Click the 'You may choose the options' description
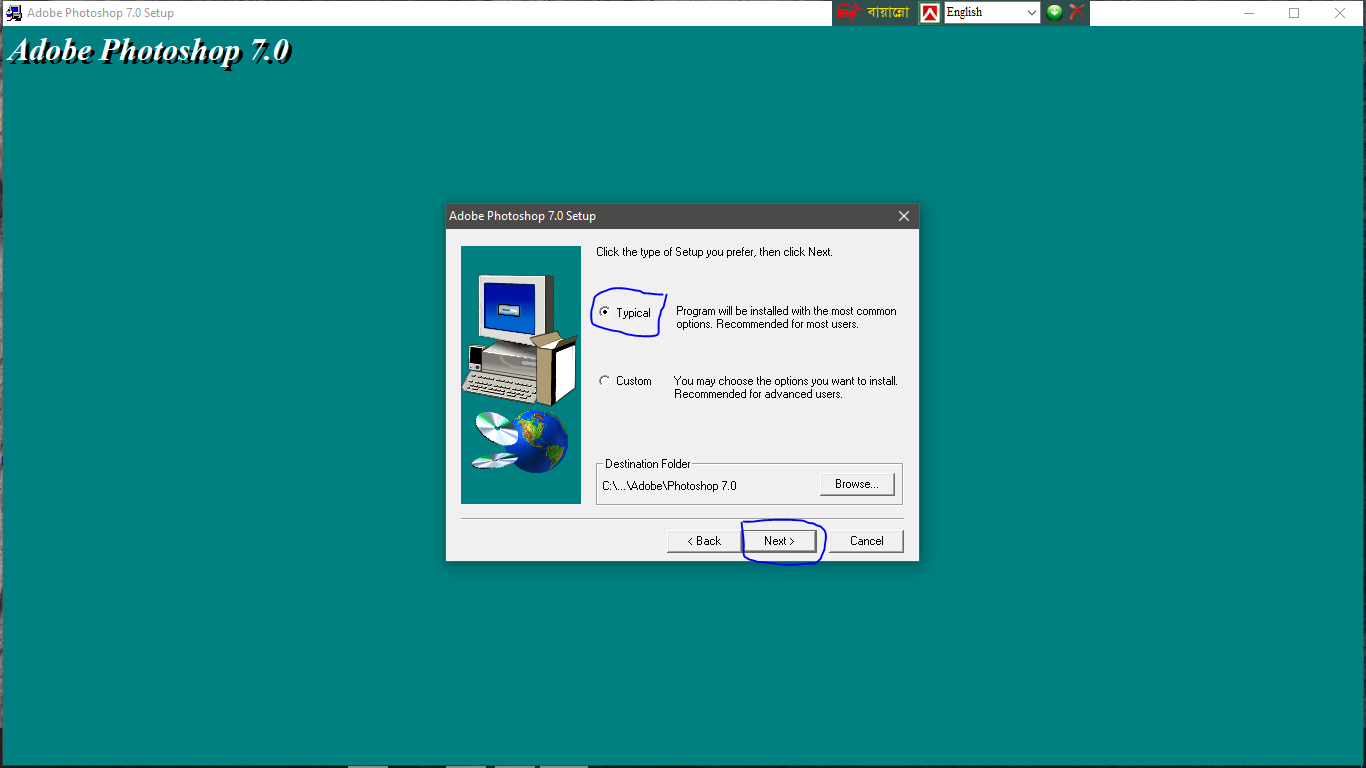 [786, 388]
